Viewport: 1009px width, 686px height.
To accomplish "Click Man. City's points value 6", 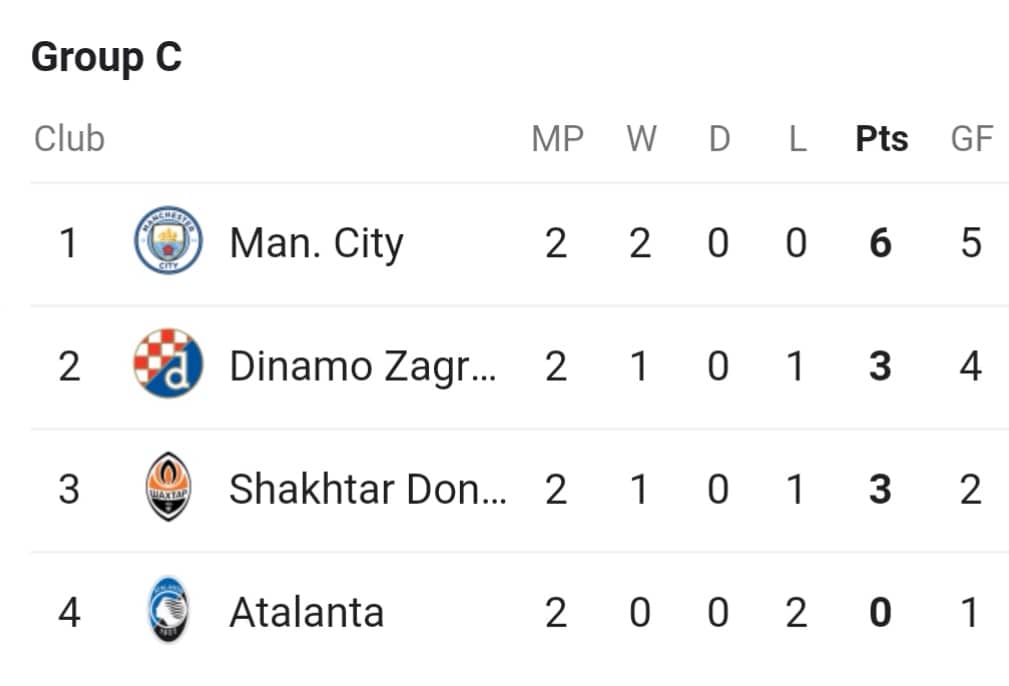I will coord(880,243).
